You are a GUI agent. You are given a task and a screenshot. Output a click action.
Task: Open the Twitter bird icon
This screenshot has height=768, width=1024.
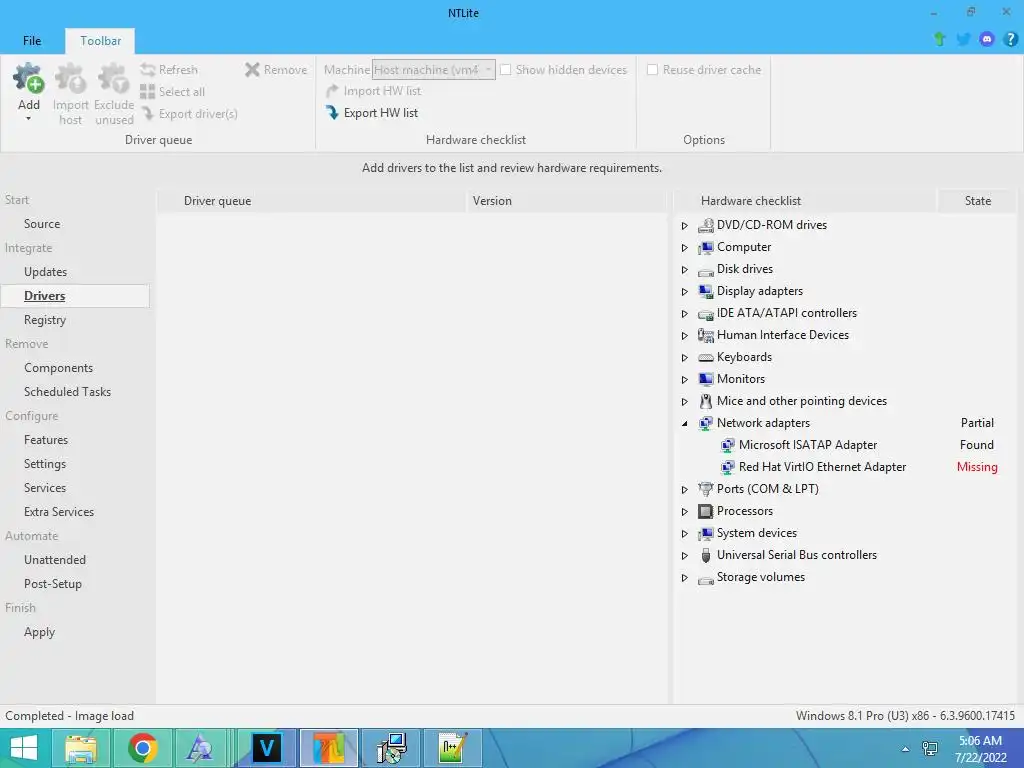coord(963,39)
